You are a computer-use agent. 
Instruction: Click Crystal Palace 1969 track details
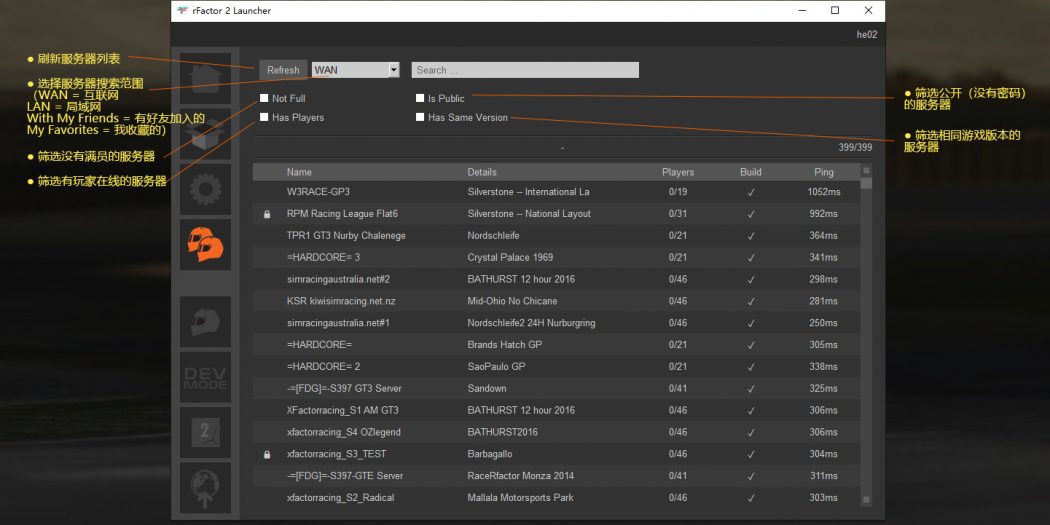(x=510, y=258)
